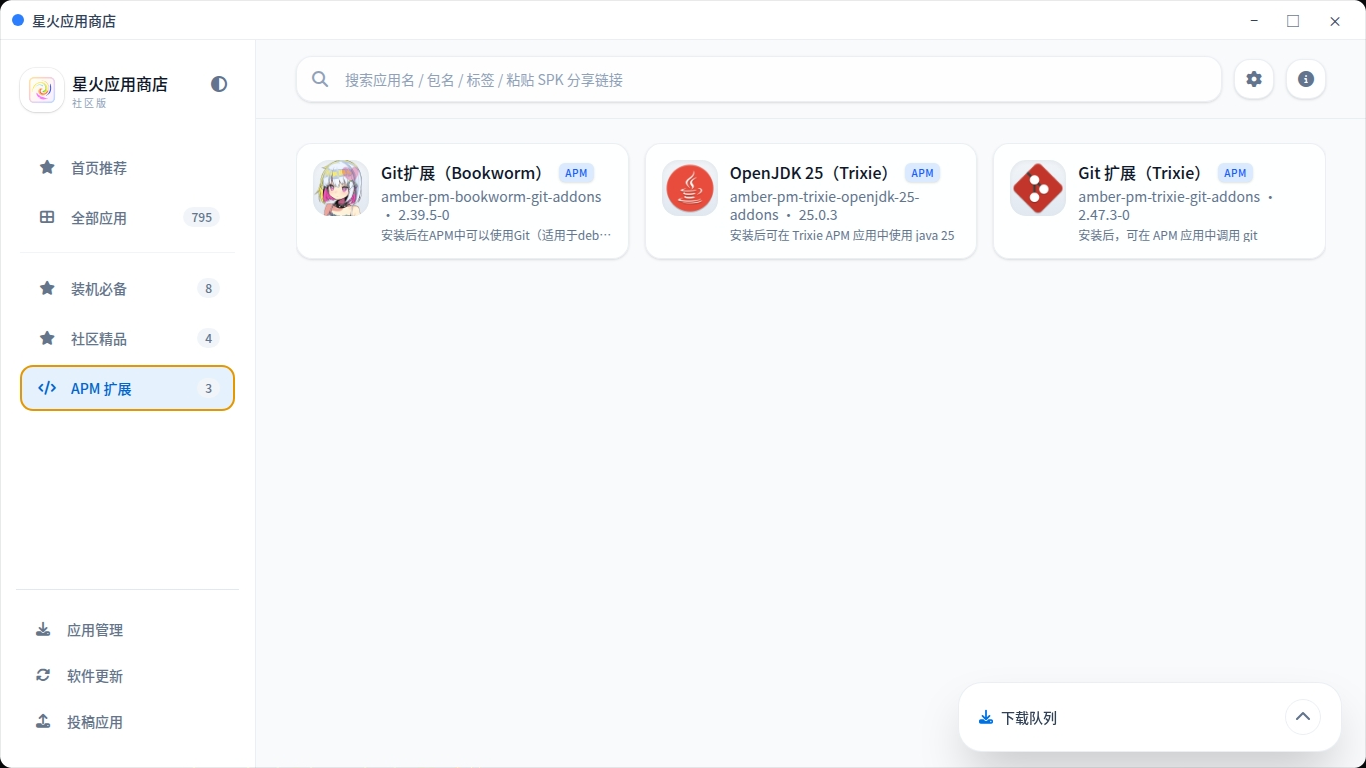Click the Git扩展 Bookworm anime avatar icon
1366x768 pixels.
pos(341,188)
